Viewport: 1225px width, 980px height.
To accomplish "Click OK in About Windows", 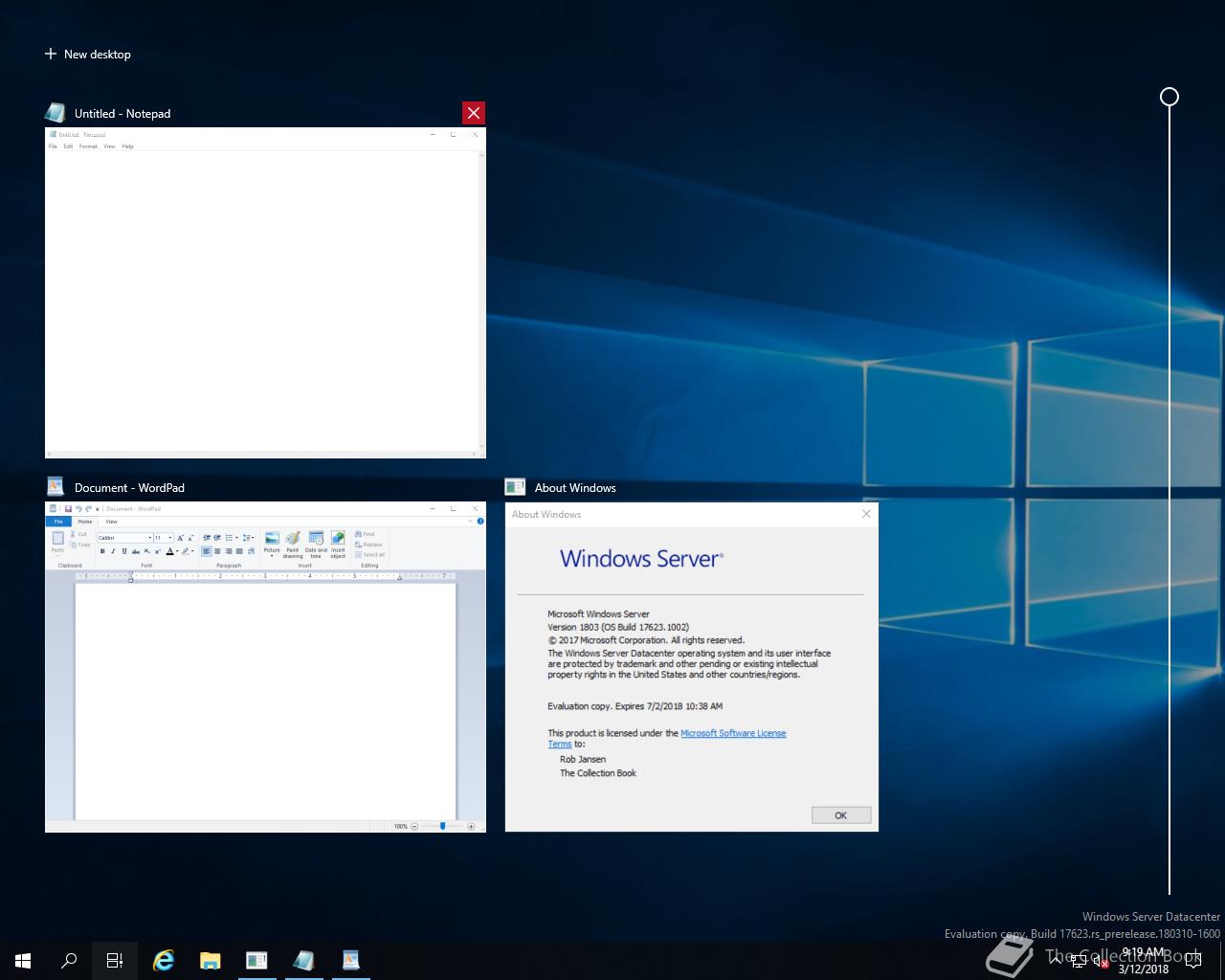I will pyautogui.click(x=841, y=815).
